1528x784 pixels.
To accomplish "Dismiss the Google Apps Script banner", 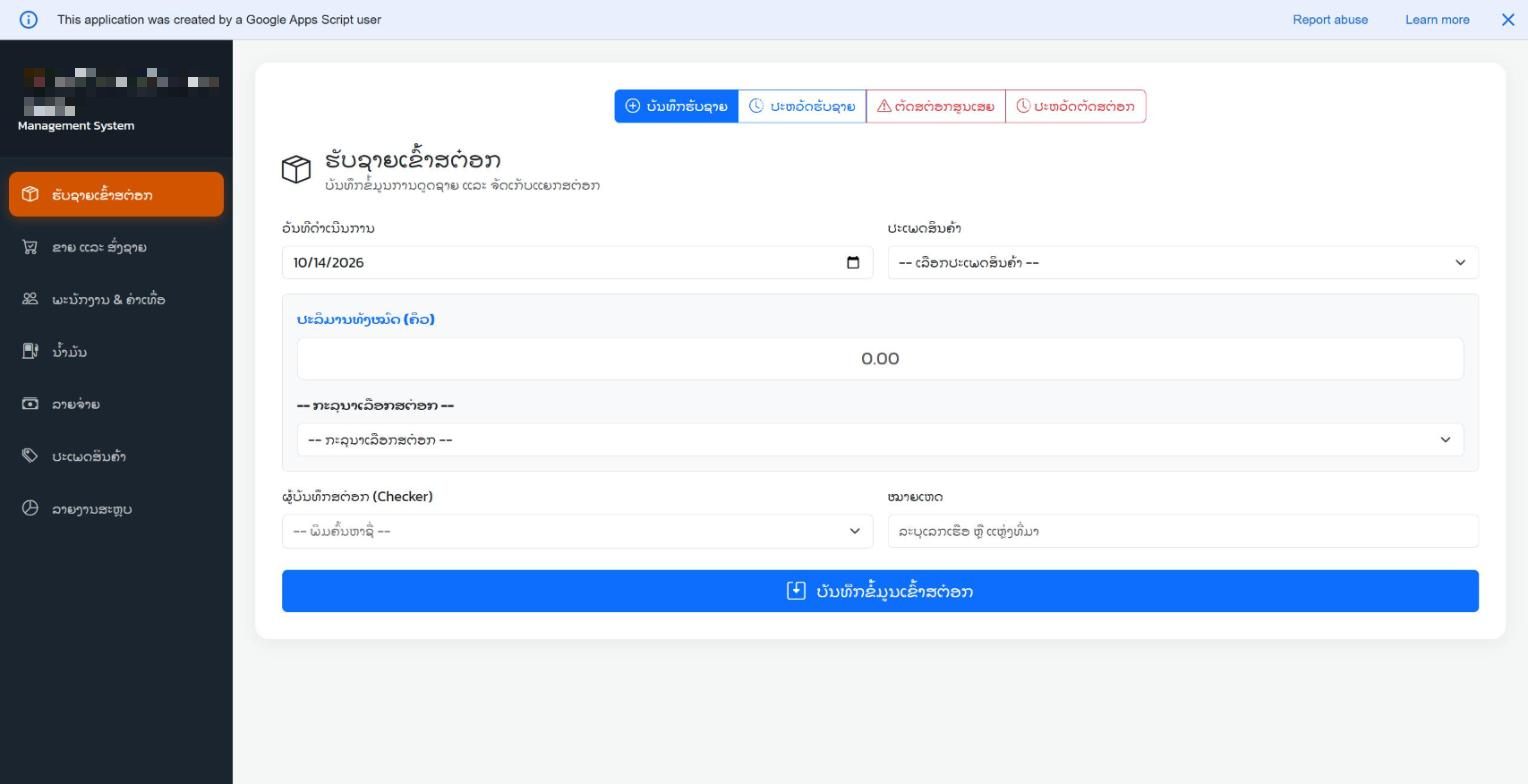I will pyautogui.click(x=1508, y=19).
